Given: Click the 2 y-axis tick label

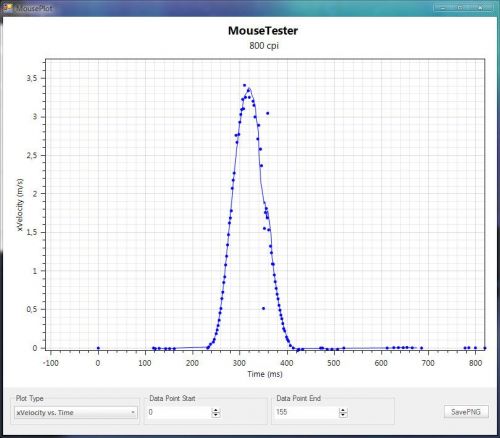Looking at the screenshot, I should (35, 194).
